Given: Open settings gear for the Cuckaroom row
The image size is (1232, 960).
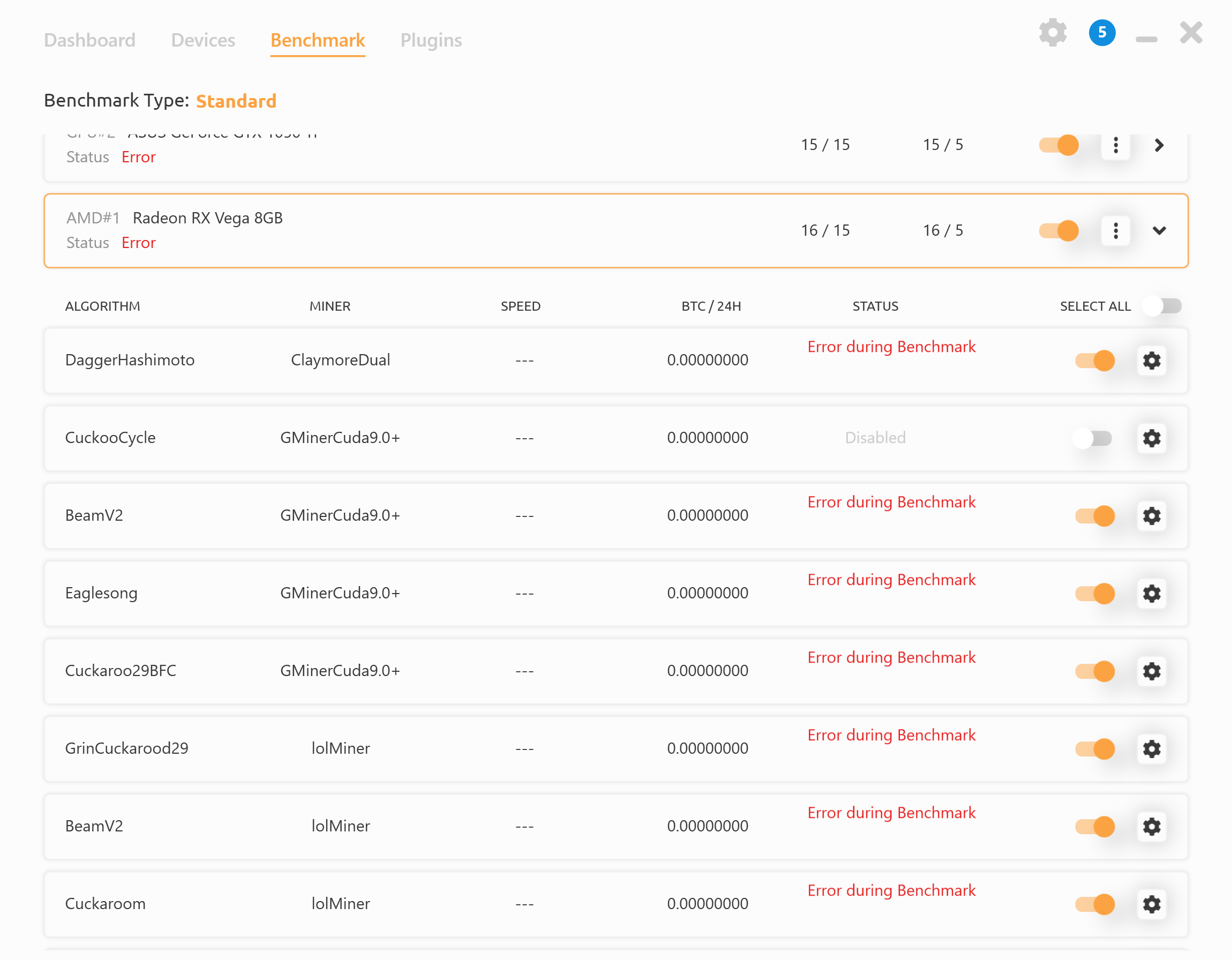Looking at the screenshot, I should 1152,904.
